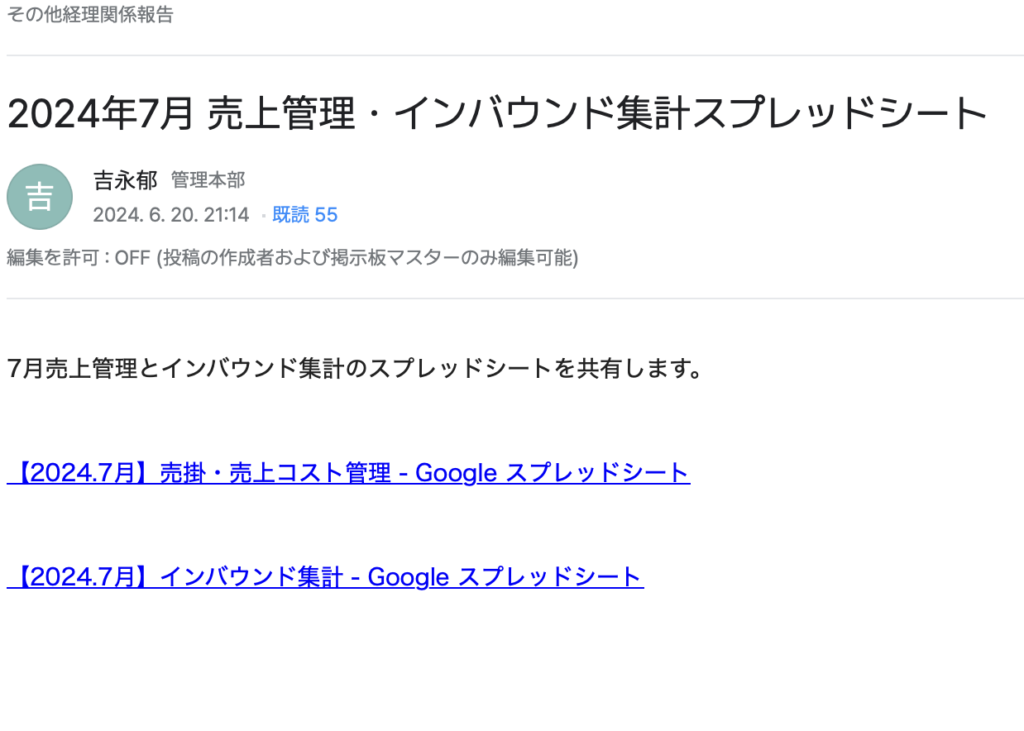Open the インバウンド集計 Google spreadsheet link

pyautogui.click(x=325, y=577)
